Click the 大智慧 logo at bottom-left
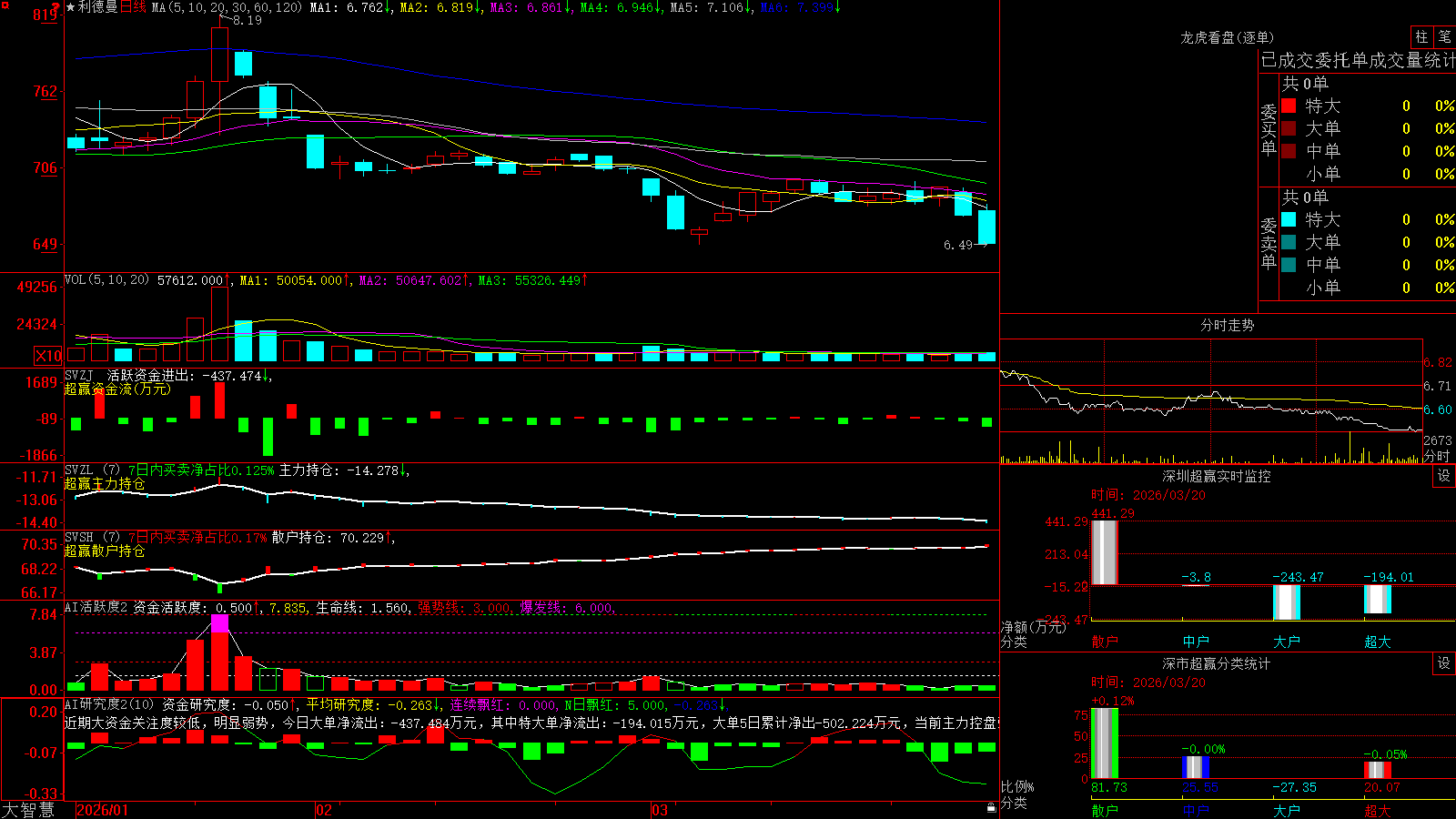1456x819 pixels. pos(28,810)
